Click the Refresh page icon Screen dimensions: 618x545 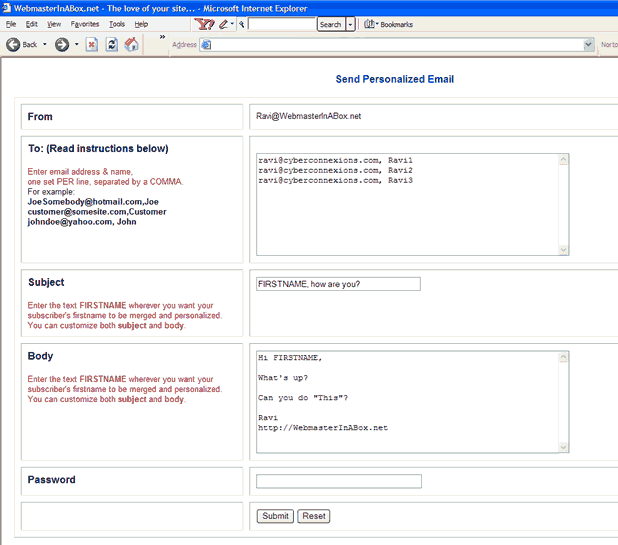(111, 45)
